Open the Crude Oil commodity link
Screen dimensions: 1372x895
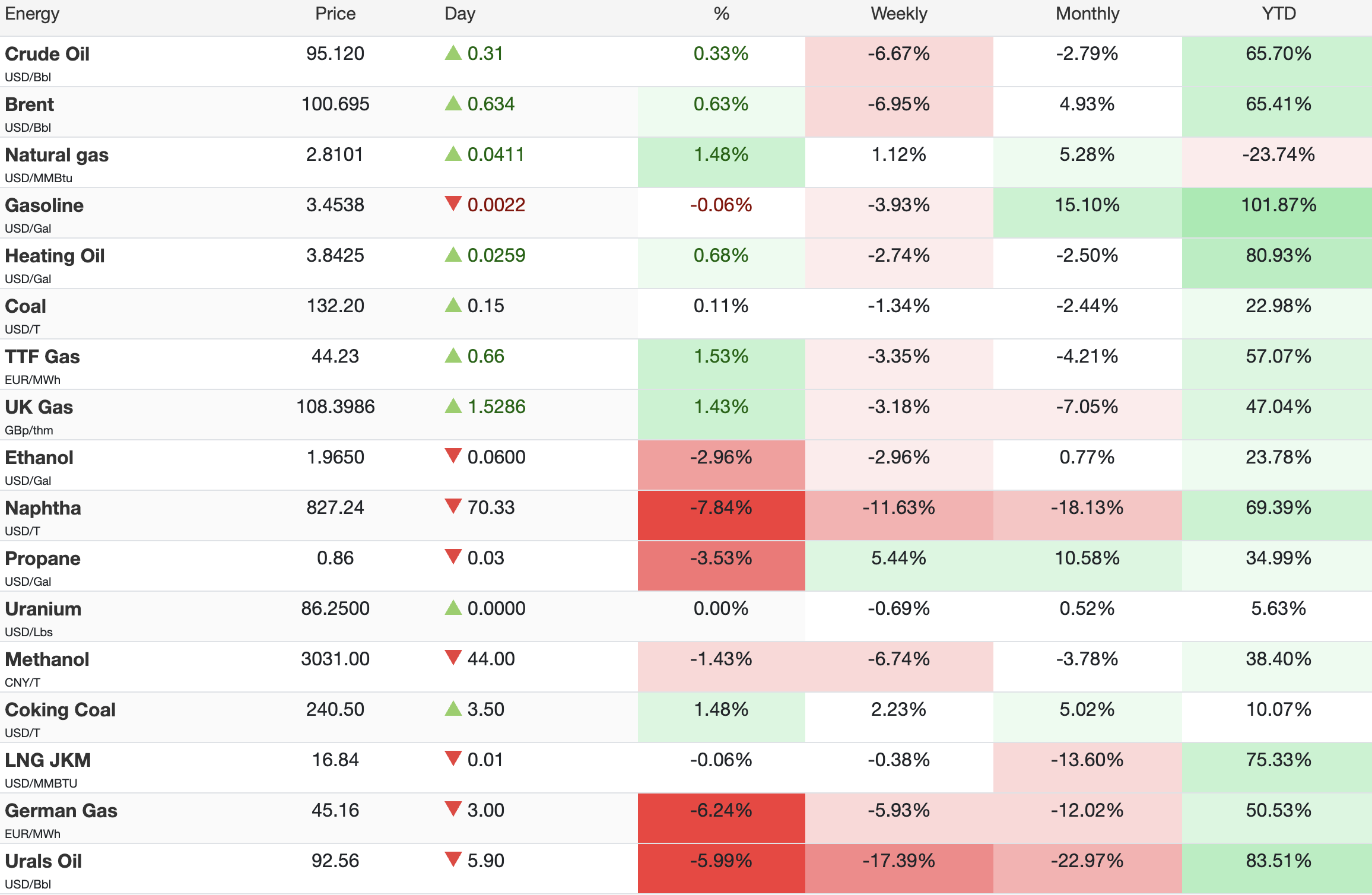47,54
